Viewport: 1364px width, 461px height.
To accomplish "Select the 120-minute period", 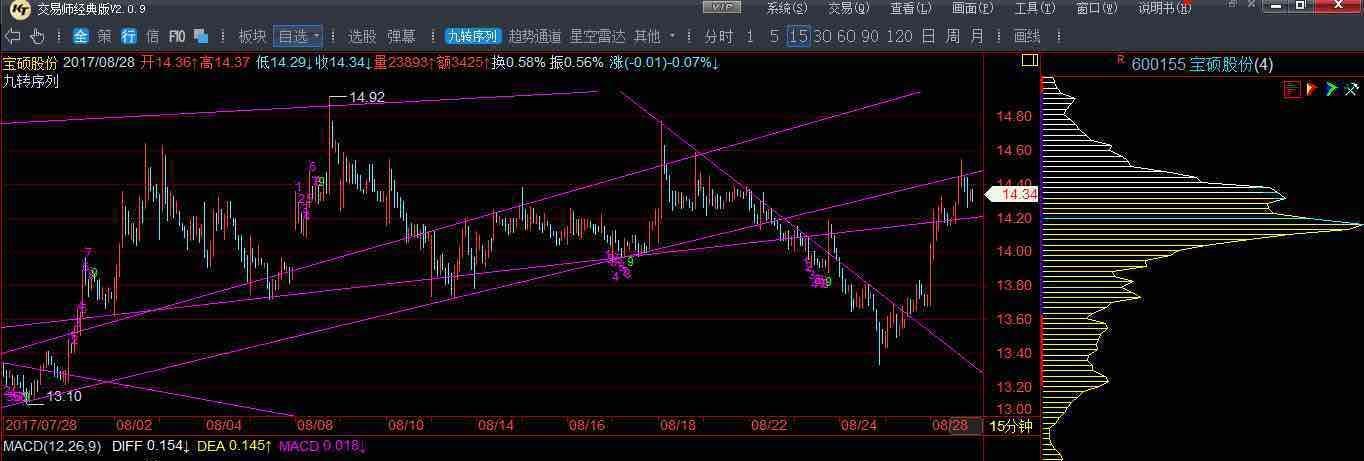I will click(x=899, y=36).
